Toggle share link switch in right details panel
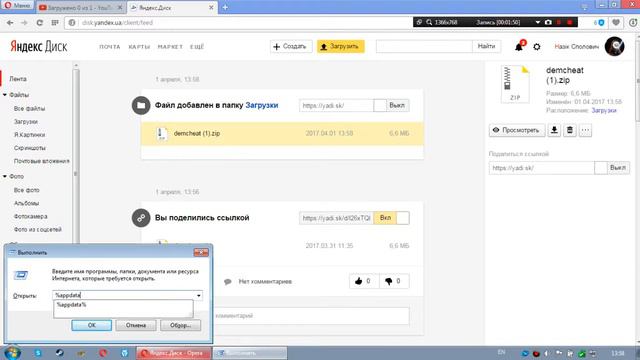 coord(612,168)
